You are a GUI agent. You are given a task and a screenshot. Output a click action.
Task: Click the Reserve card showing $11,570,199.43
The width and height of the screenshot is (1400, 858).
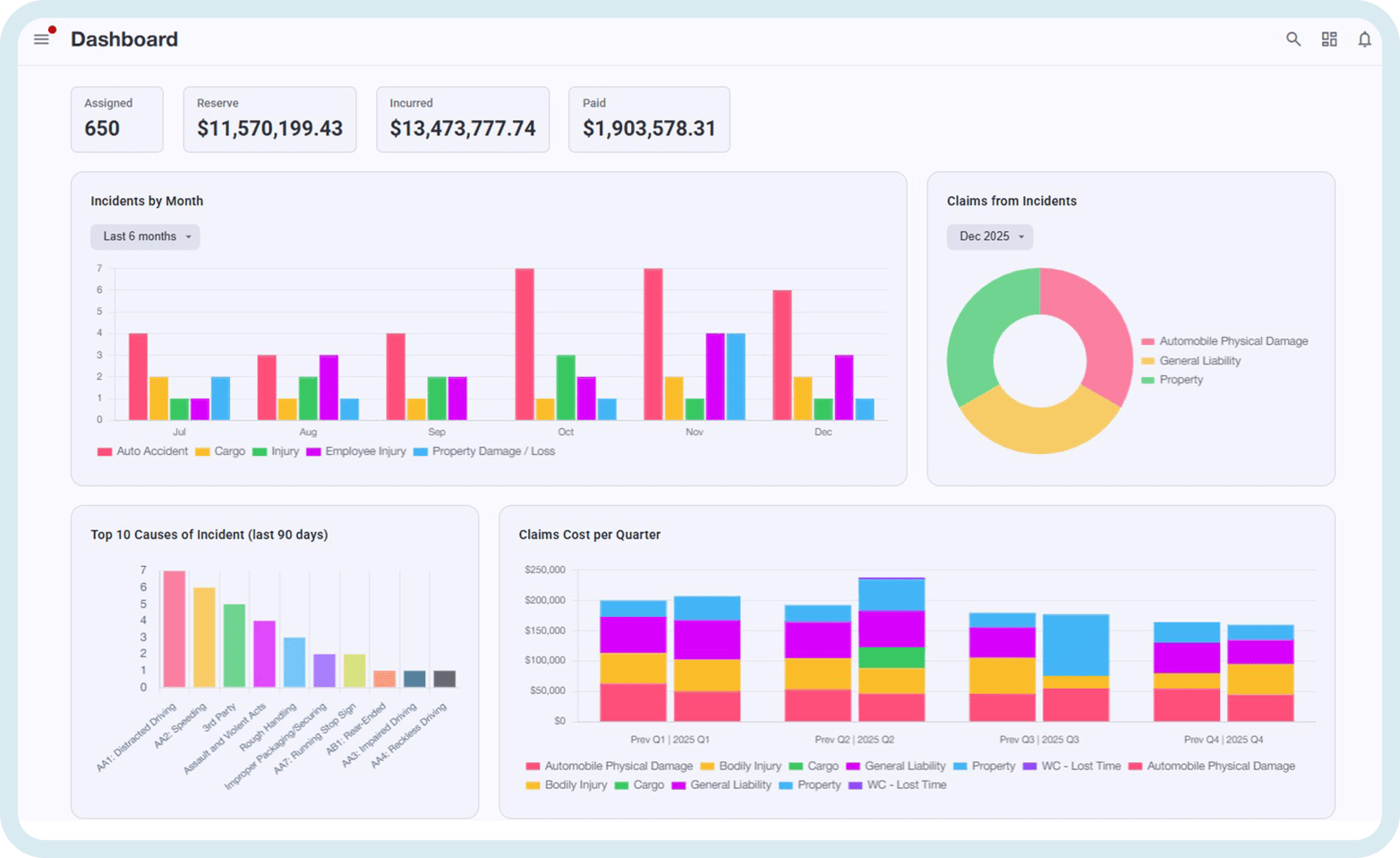pos(269,119)
